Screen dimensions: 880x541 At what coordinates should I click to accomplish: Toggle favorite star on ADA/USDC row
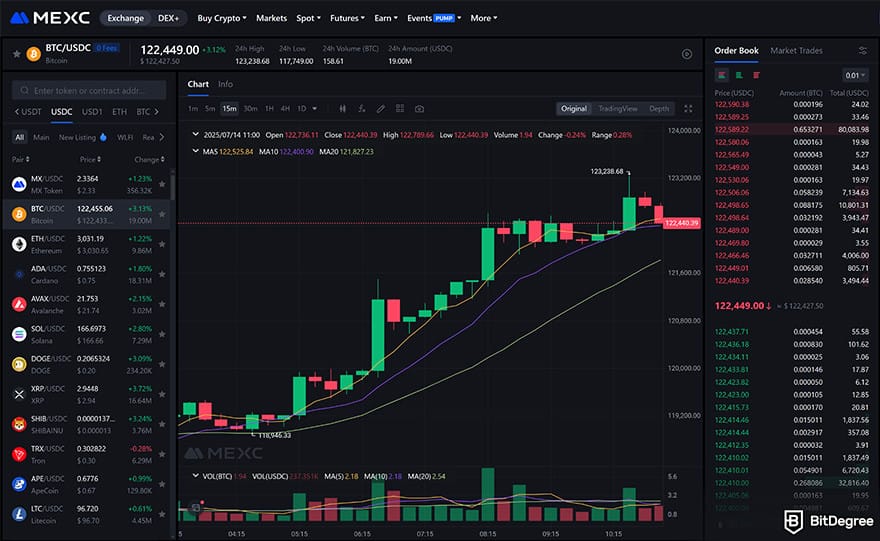[x=162, y=274]
